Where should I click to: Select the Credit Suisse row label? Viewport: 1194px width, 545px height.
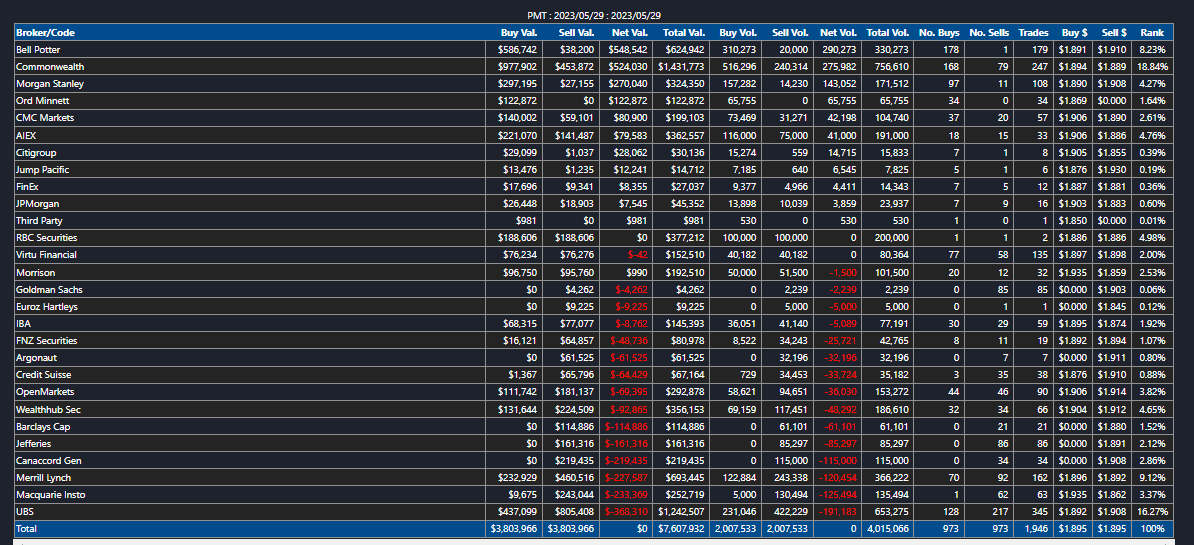[x=43, y=375]
